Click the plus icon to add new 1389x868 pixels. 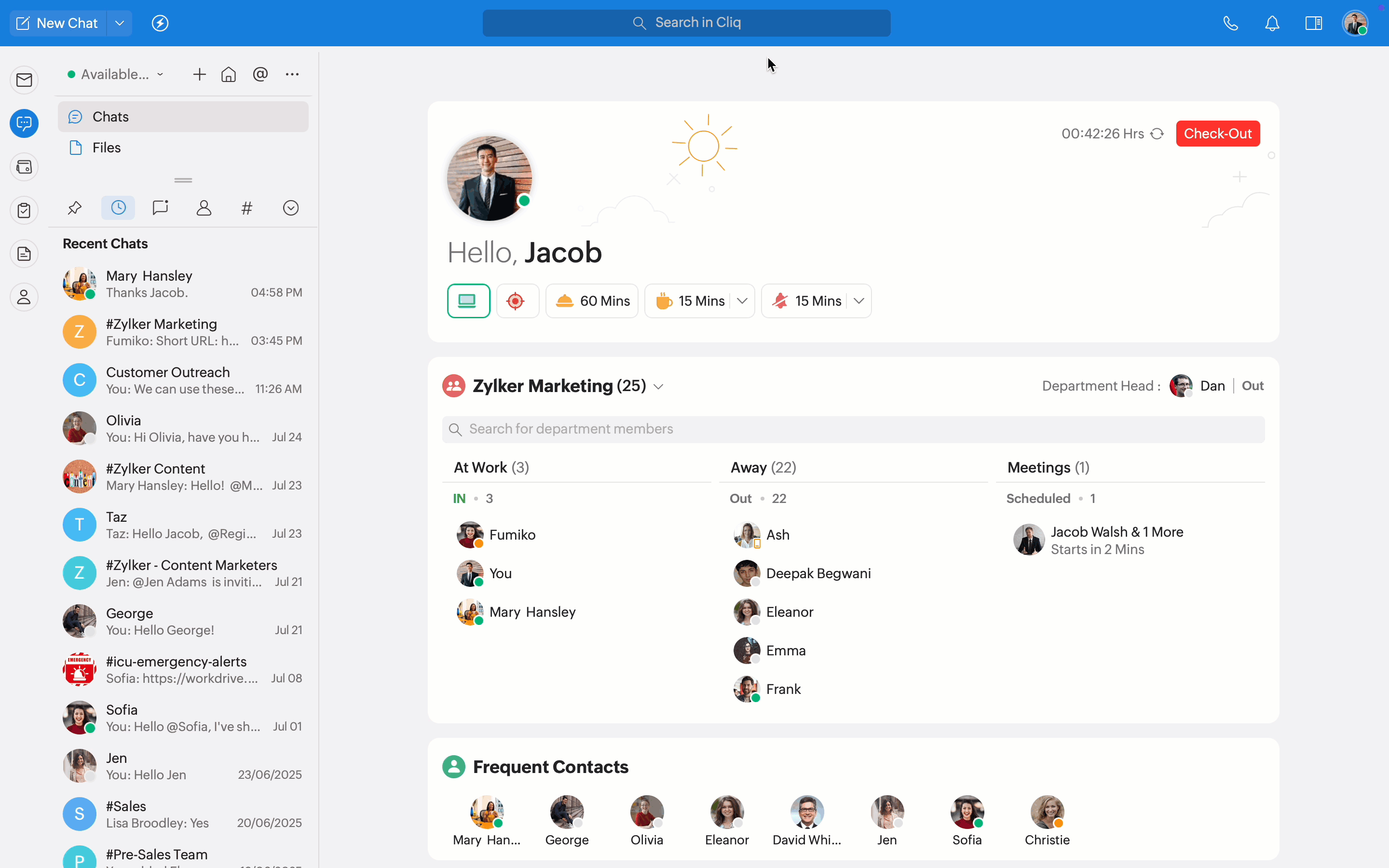pos(199,74)
